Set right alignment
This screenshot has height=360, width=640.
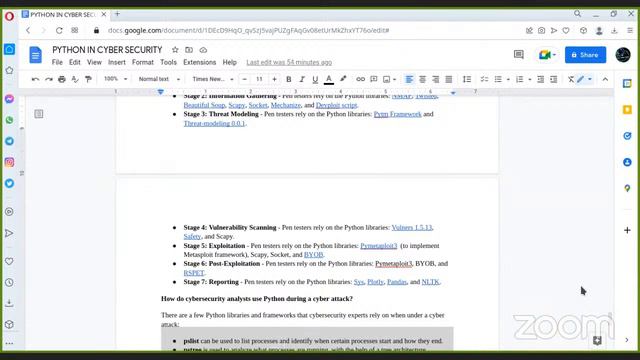click(436, 79)
